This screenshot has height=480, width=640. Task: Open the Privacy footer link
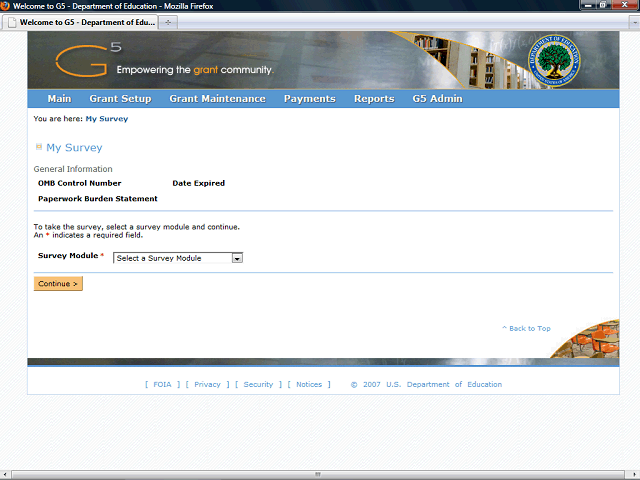click(207, 384)
